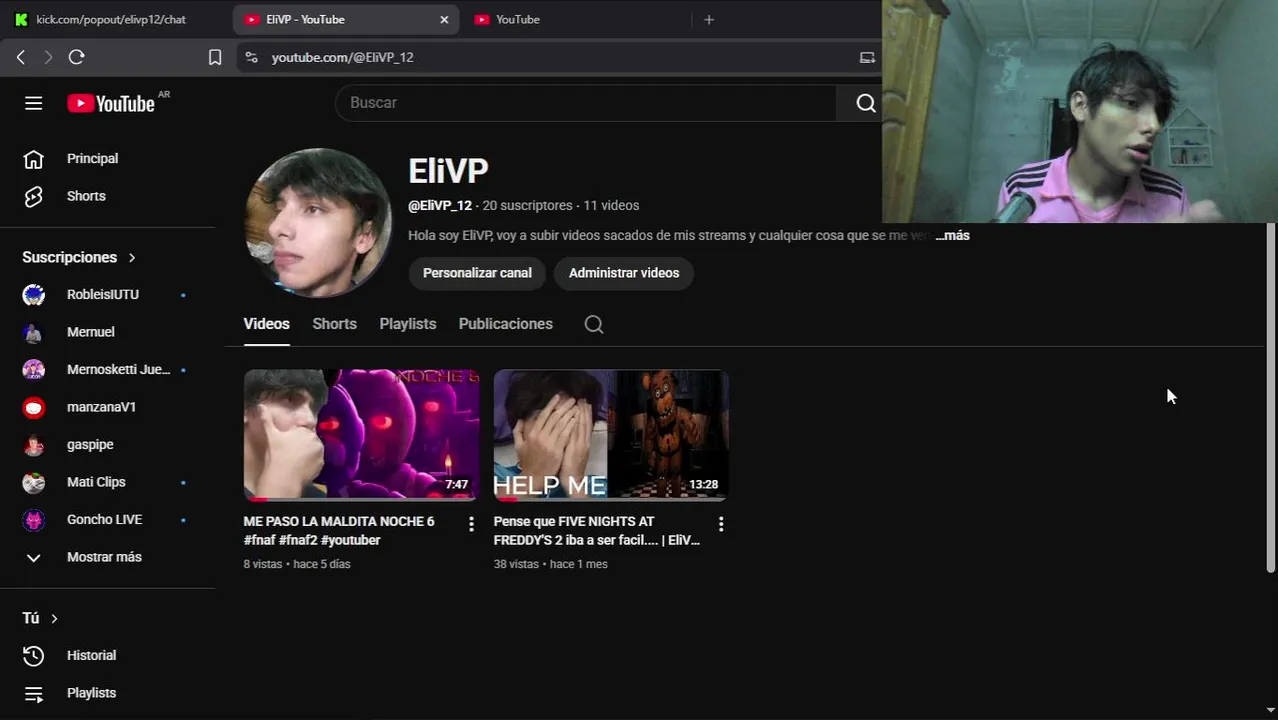Open manzanaV1 channel avatar
The height and width of the screenshot is (720, 1278).
pos(34,407)
